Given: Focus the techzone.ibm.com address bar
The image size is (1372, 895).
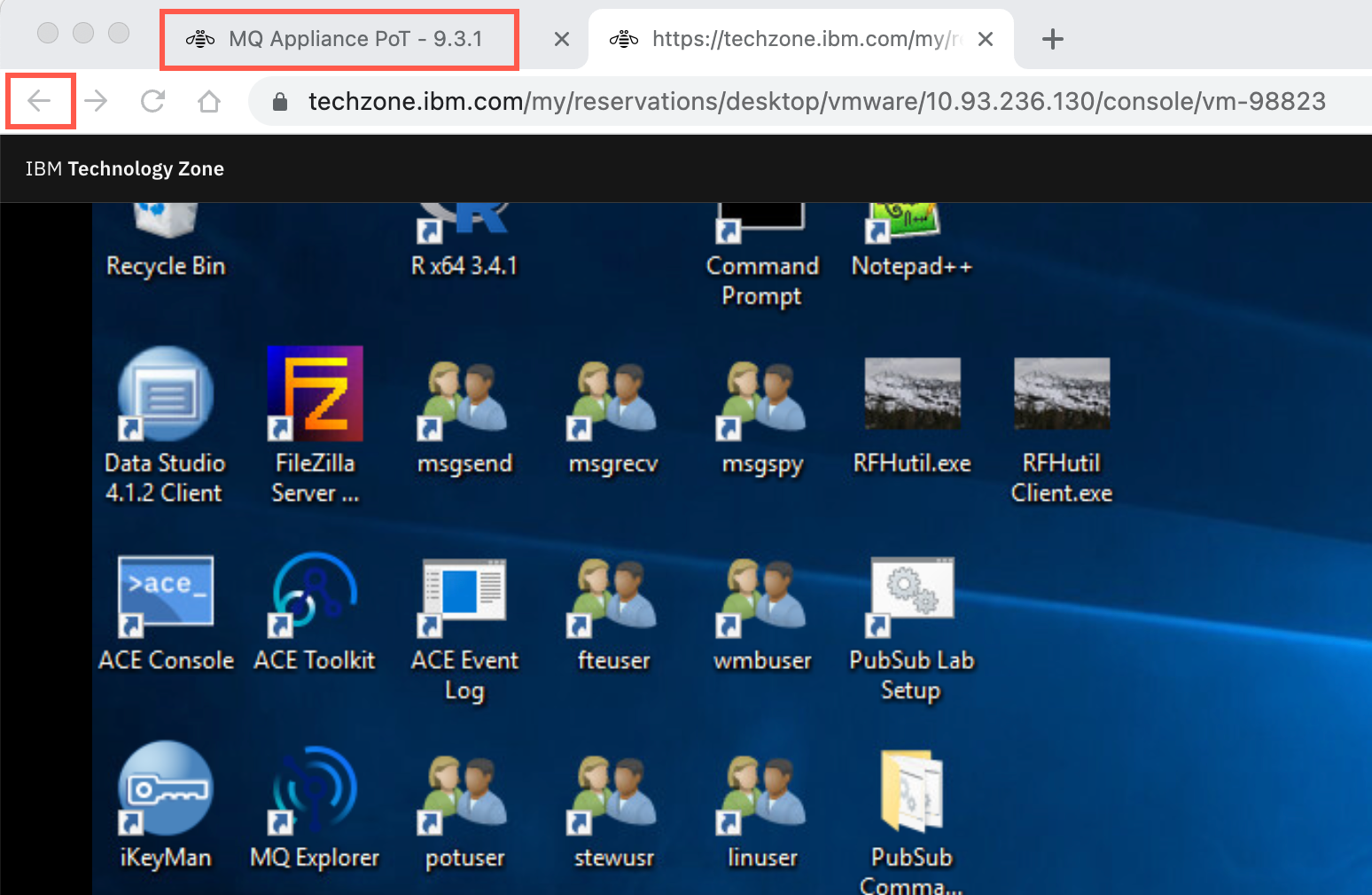Looking at the screenshot, I should click(x=815, y=101).
